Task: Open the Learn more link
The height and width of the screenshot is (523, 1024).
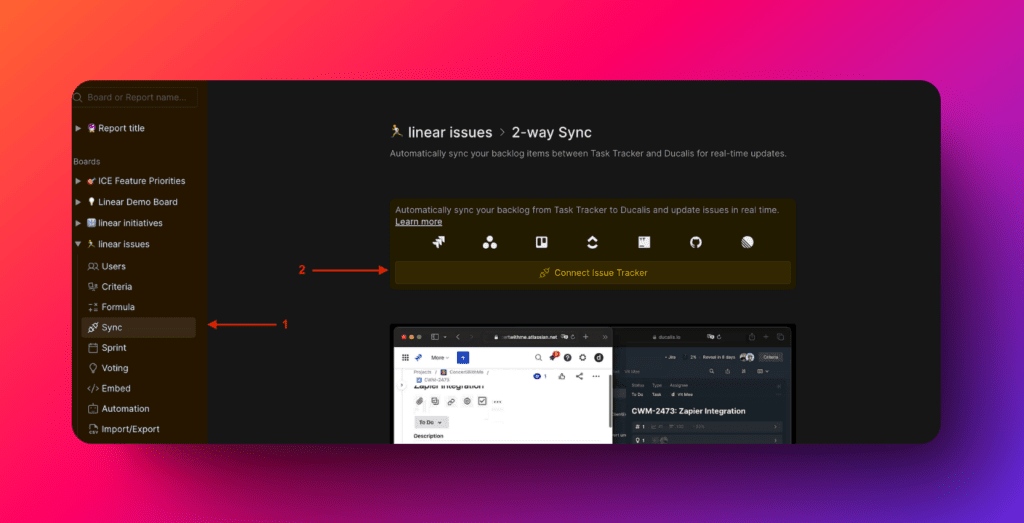Action: [418, 222]
